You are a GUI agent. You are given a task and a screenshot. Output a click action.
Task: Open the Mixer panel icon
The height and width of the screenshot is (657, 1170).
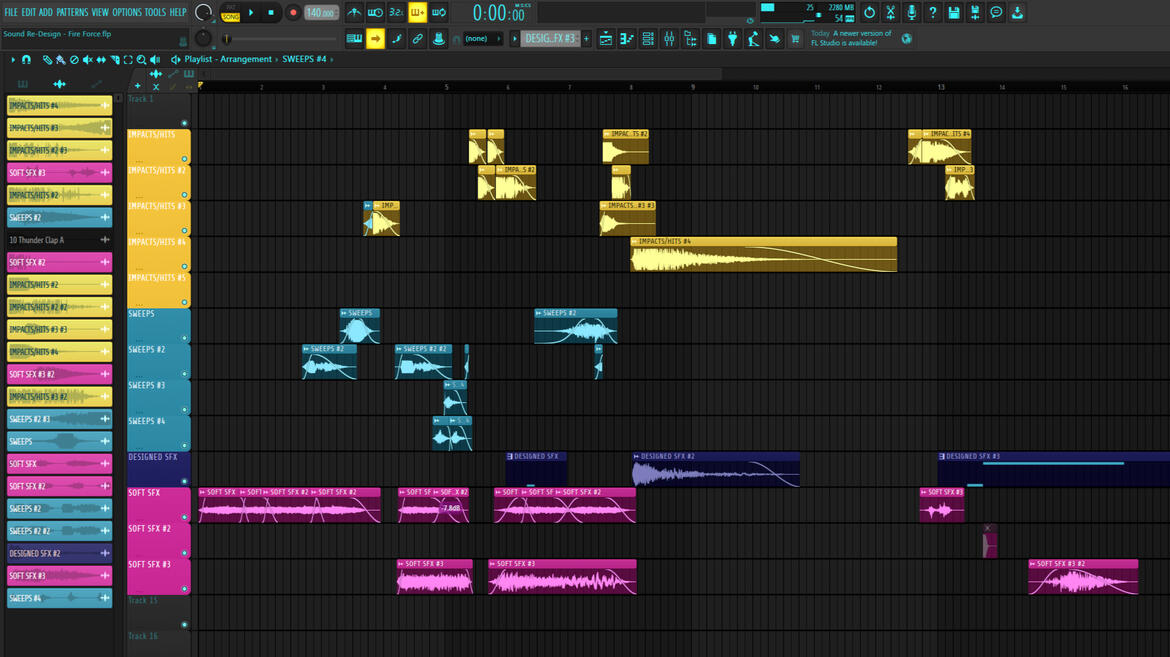click(670, 38)
